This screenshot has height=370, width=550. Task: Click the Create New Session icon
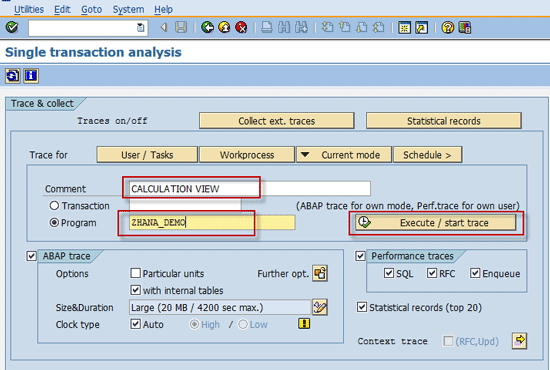point(404,27)
